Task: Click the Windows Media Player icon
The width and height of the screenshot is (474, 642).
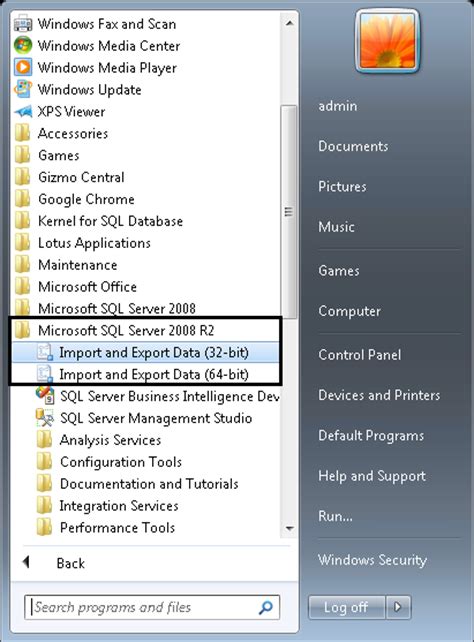Action: point(23,67)
